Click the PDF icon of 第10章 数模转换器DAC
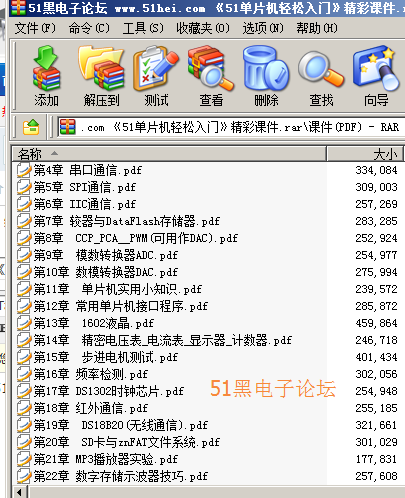 tap(24, 272)
